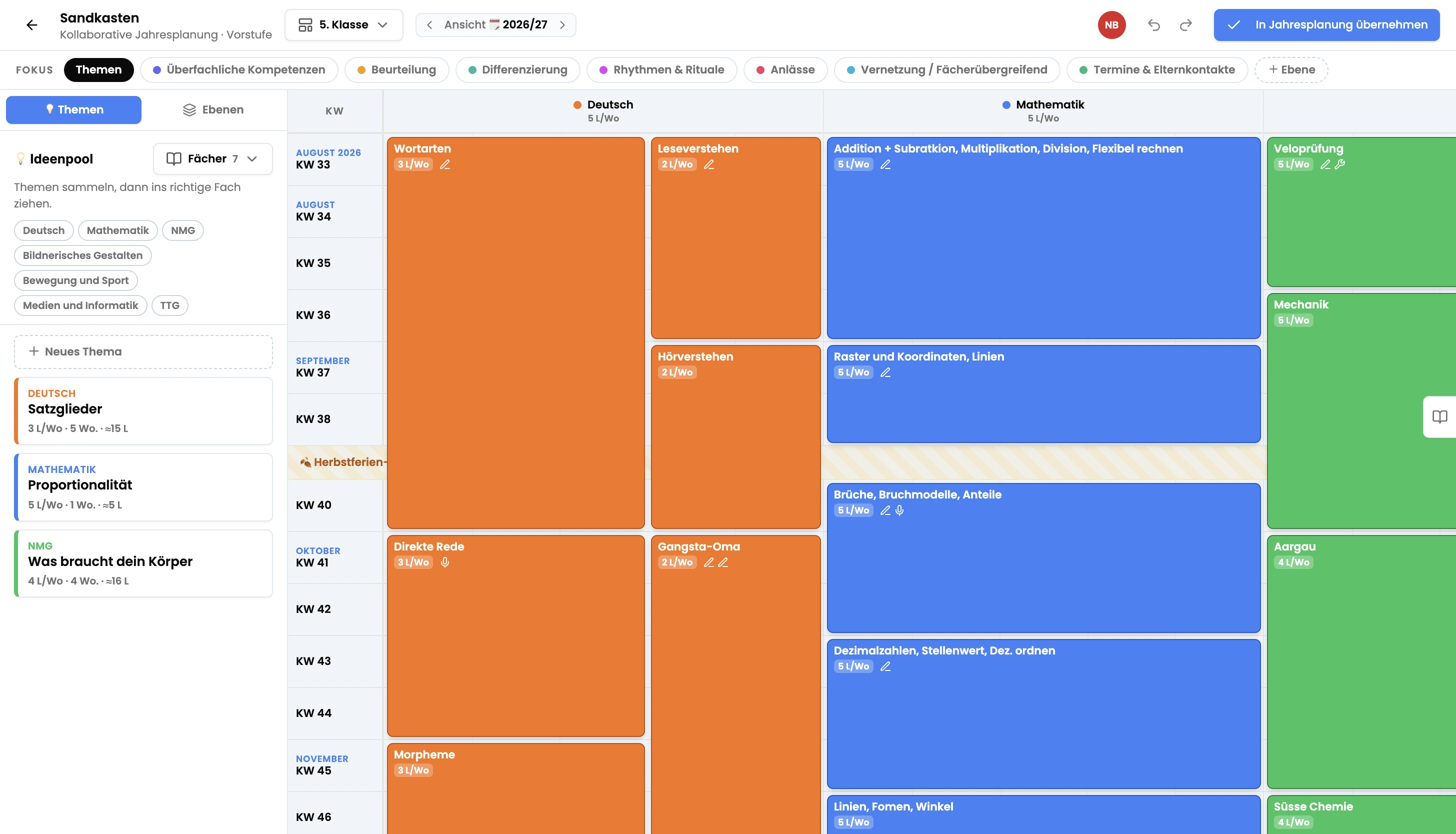Toggle Vernetzung / Fächerübergreifend focus layer

947,70
